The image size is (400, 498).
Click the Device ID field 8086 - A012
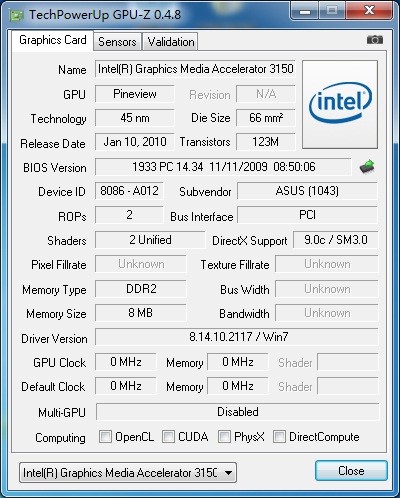(x=129, y=191)
